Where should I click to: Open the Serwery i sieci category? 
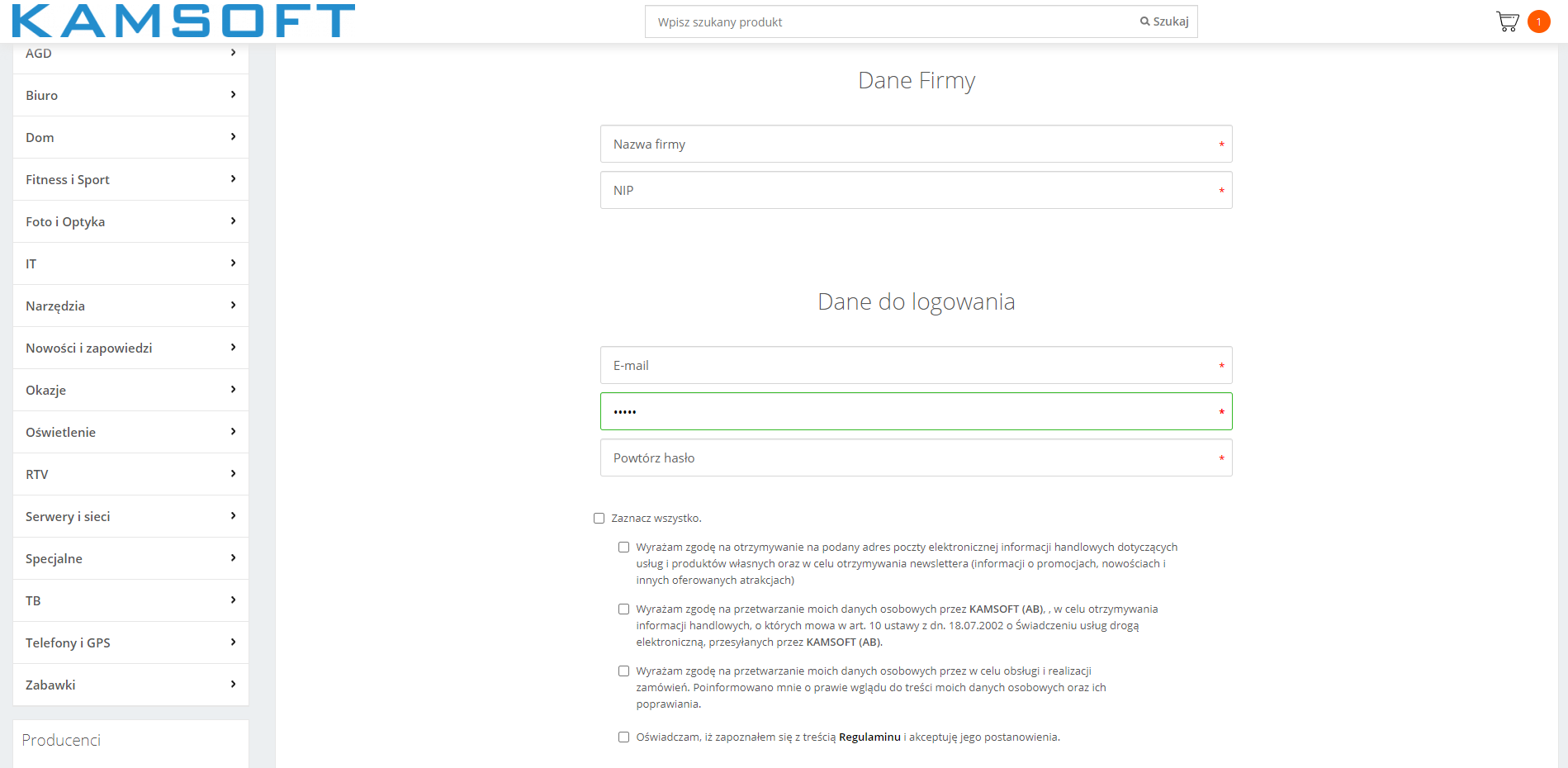click(x=130, y=516)
